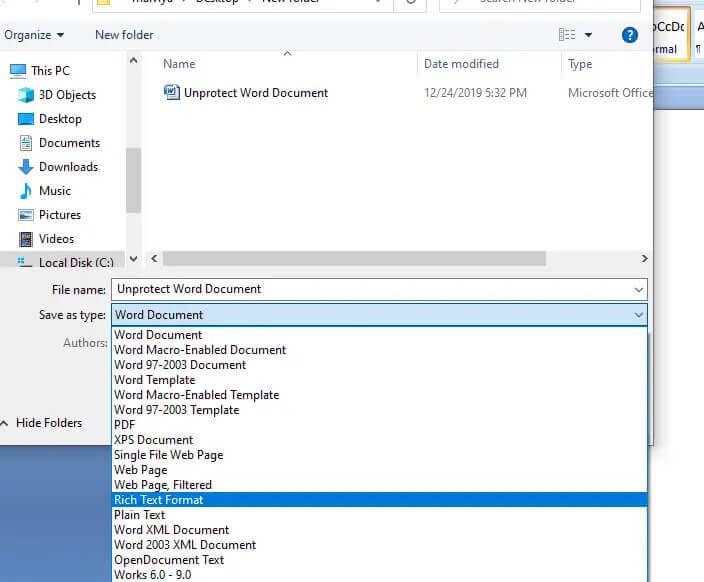The height and width of the screenshot is (582, 704).
Task: Choose Word 97-2003 Template option
Action: click(x=379, y=410)
